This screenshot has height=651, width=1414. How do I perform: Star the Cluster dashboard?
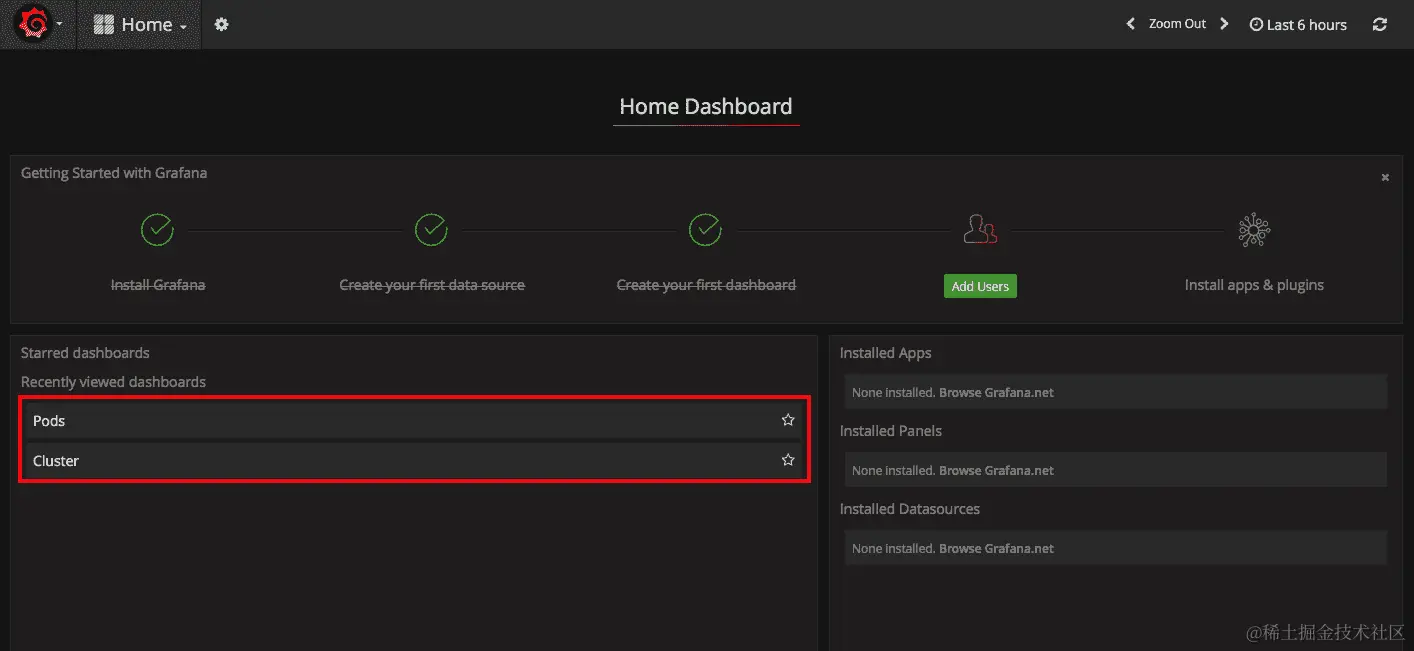[788, 460]
